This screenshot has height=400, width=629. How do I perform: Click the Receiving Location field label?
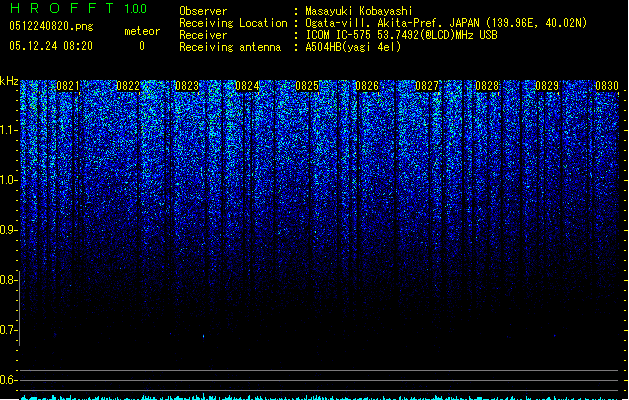tap(233, 23)
